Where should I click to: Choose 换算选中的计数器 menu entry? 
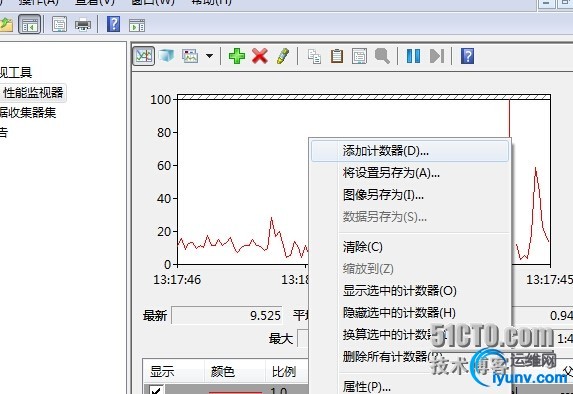coord(410,334)
